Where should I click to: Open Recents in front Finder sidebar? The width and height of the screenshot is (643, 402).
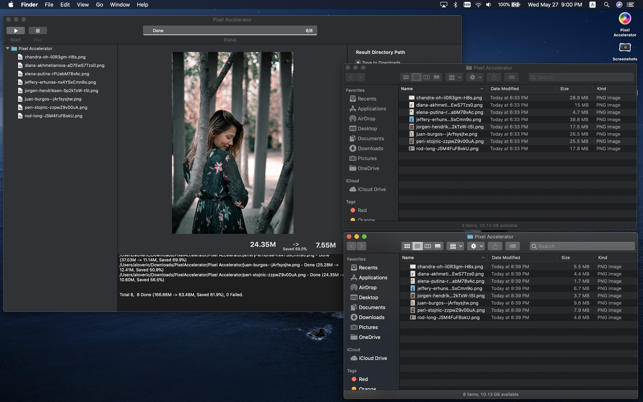point(364,268)
